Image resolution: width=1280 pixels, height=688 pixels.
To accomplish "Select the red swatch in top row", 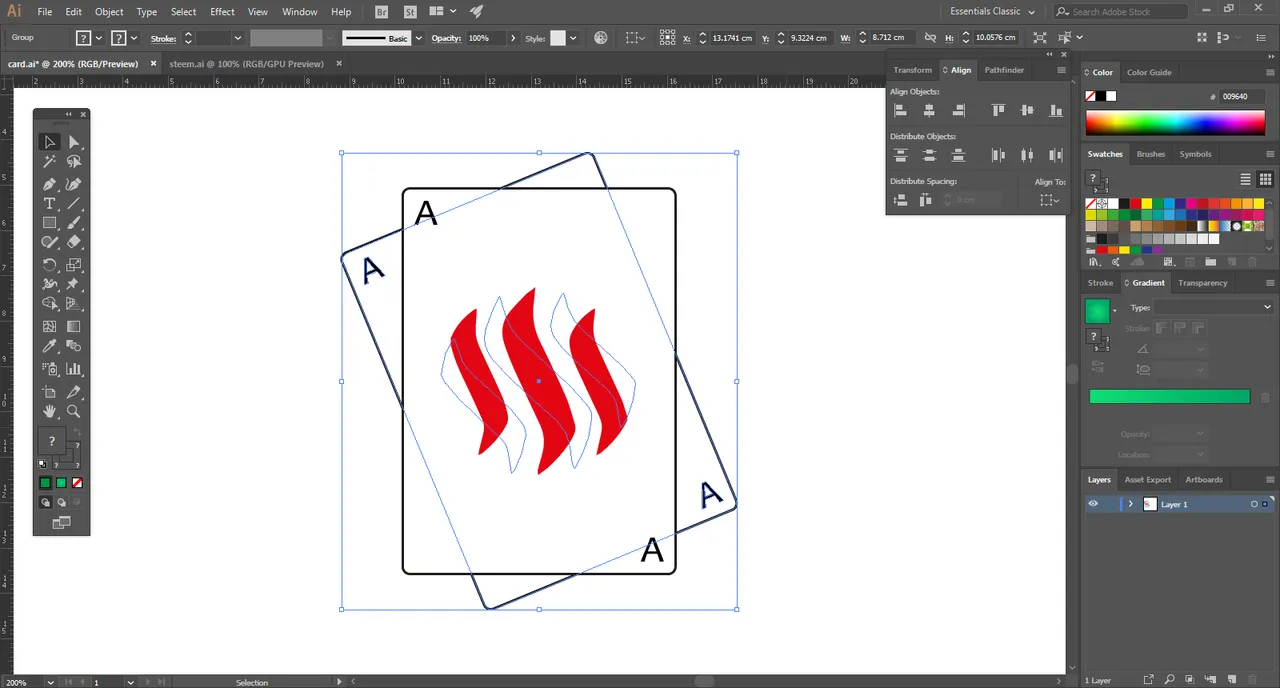I will tap(1135, 203).
